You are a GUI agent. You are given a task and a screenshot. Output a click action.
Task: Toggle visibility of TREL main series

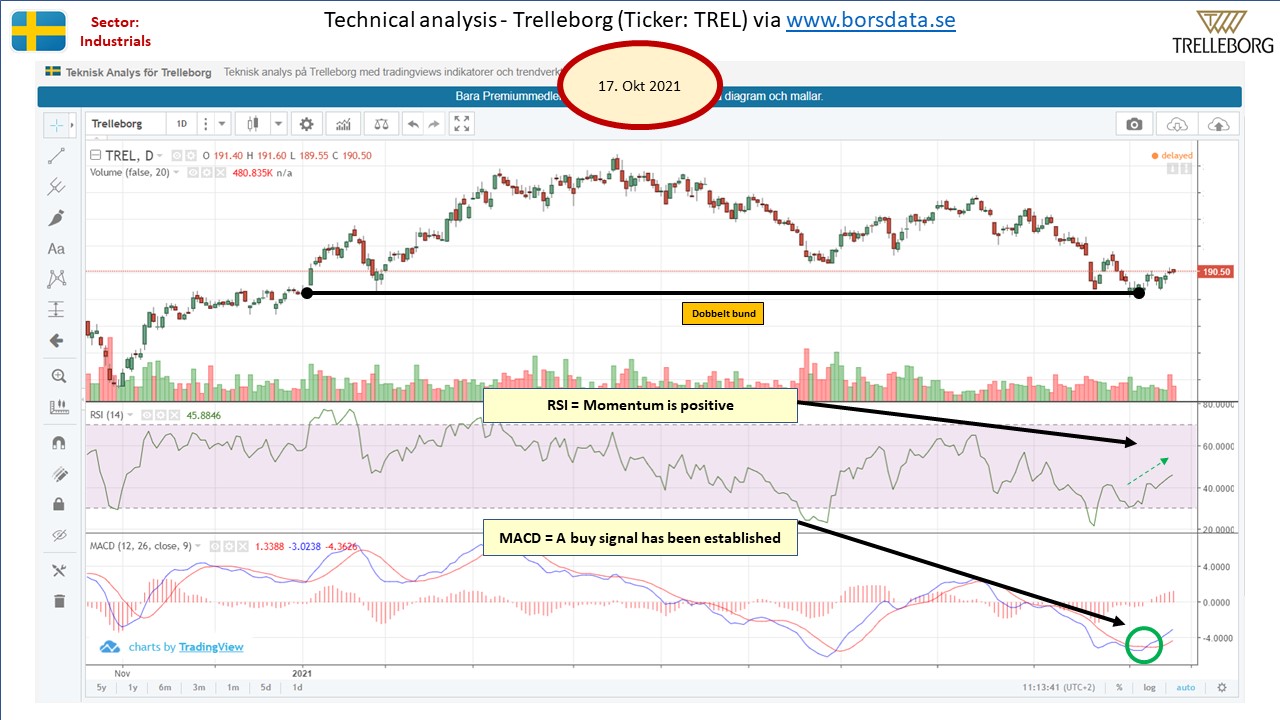[176, 155]
